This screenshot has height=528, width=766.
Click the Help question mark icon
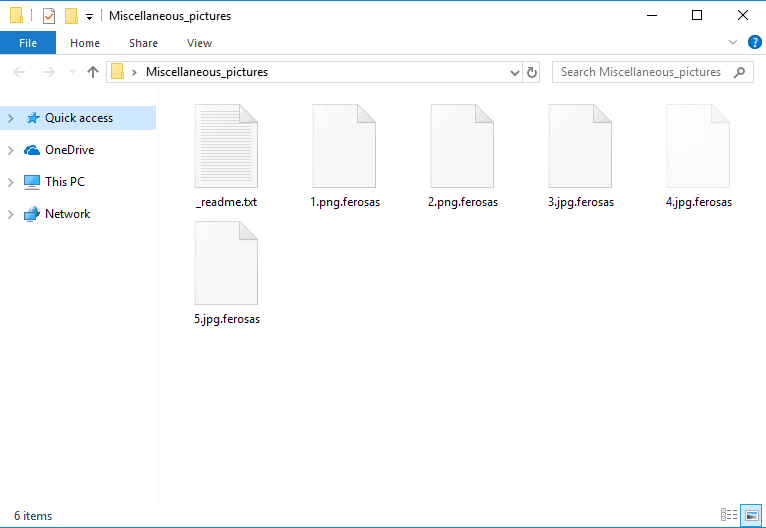pos(754,42)
